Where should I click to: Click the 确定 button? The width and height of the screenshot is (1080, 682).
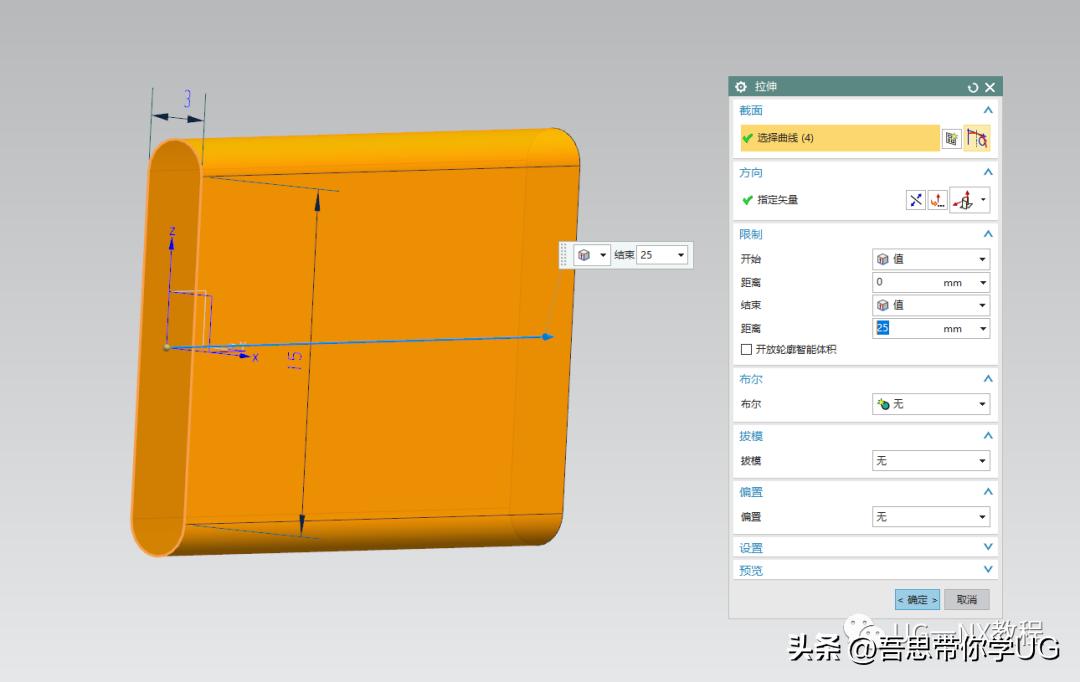click(x=917, y=600)
